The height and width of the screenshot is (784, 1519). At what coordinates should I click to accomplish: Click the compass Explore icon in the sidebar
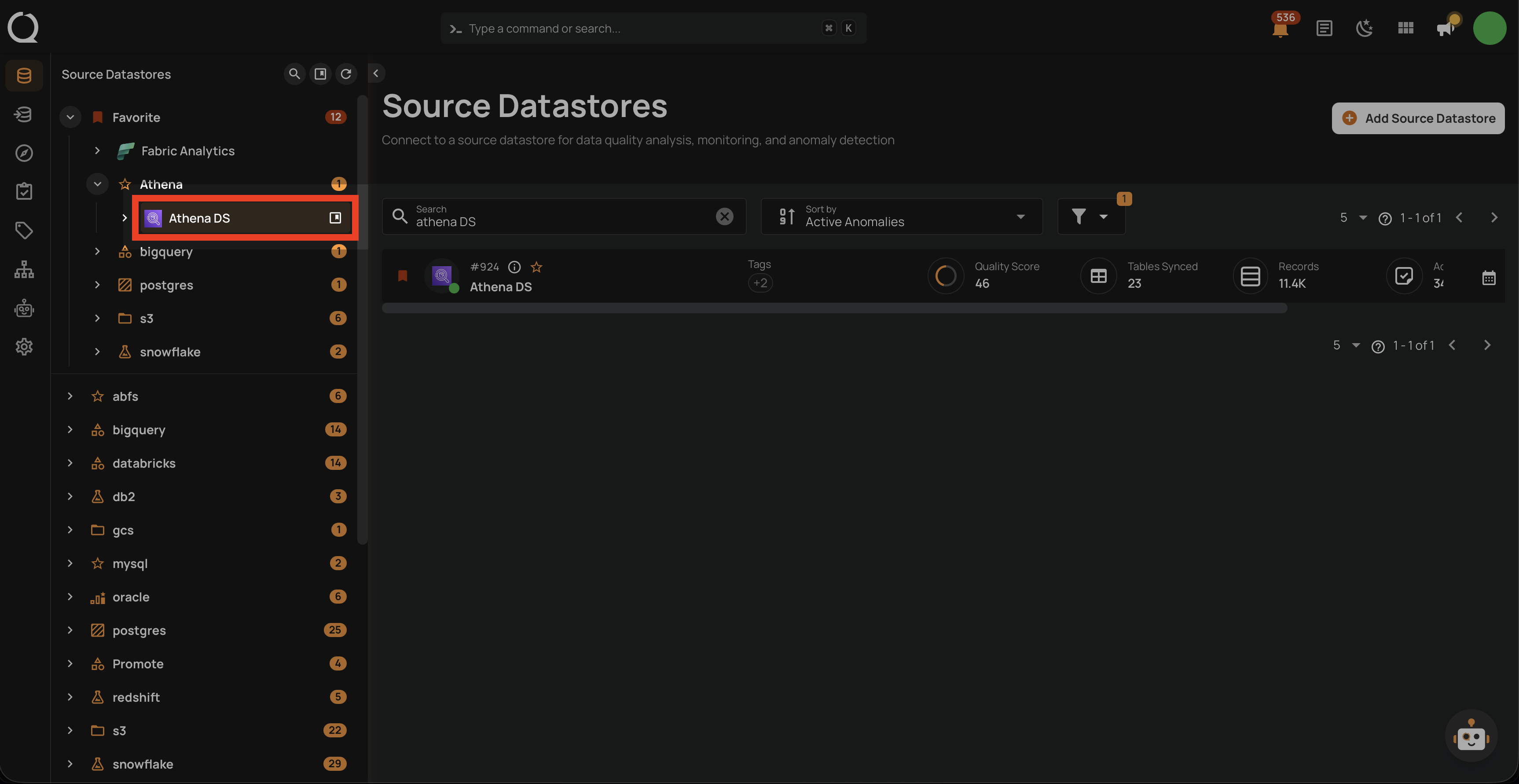click(24, 153)
